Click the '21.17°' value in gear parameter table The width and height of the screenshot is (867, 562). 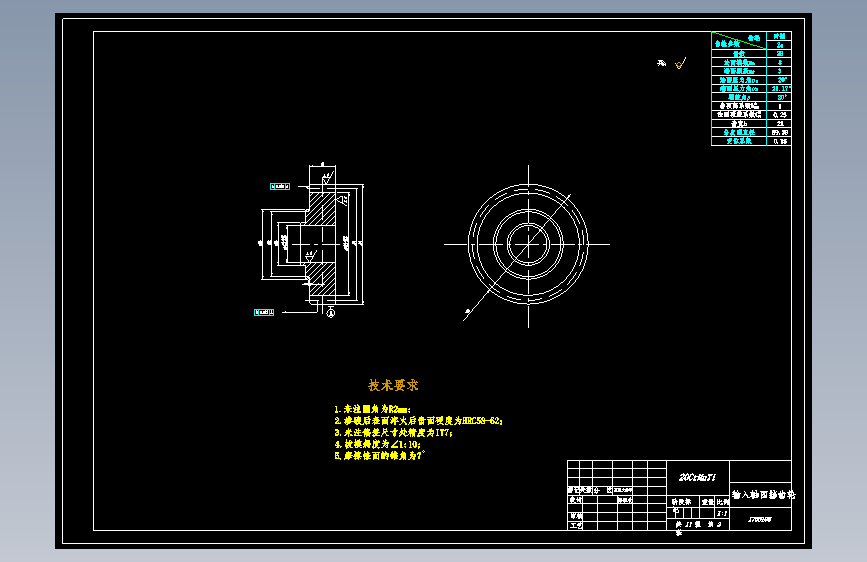[x=780, y=89]
